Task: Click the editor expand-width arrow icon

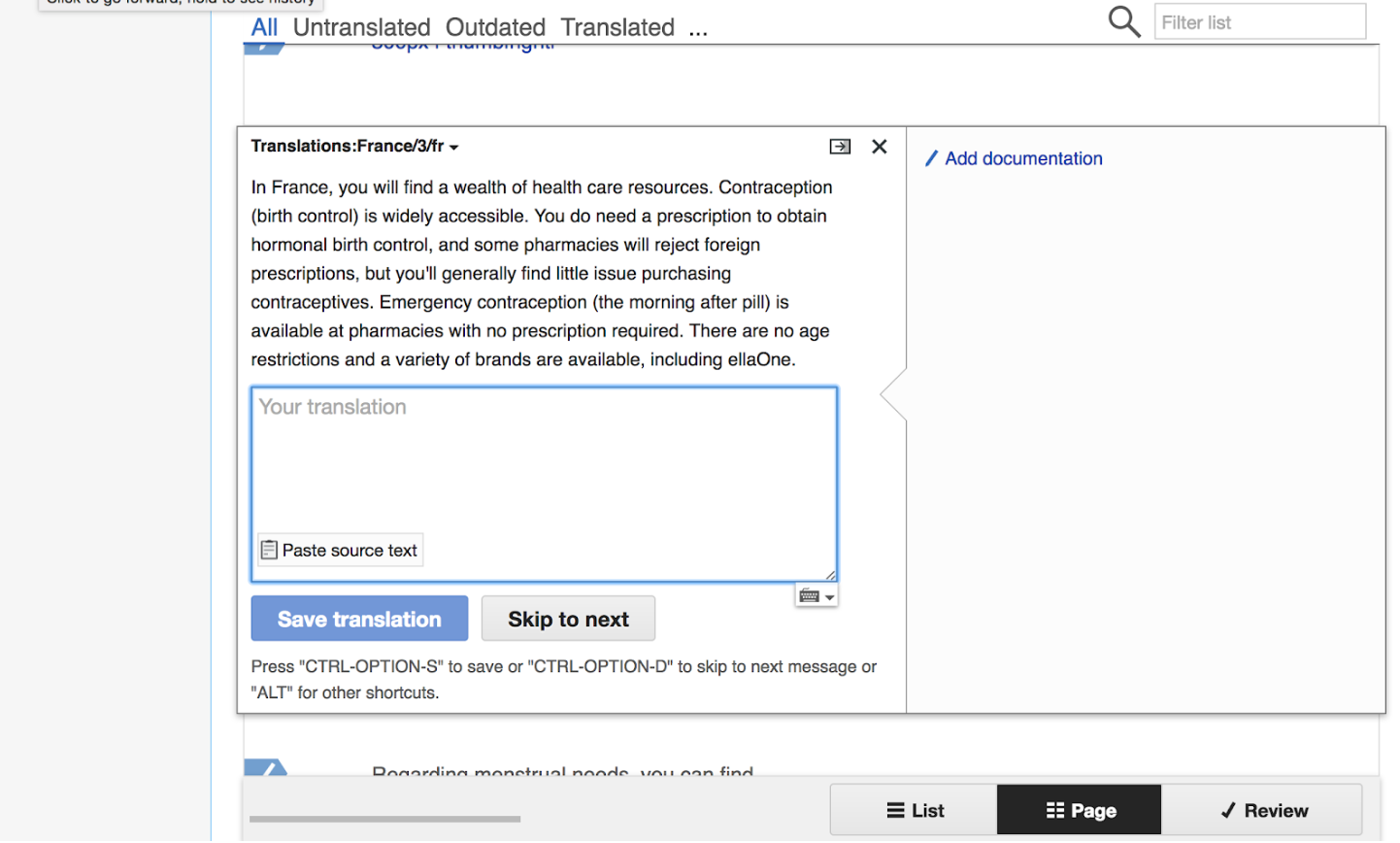Action: pyautogui.click(x=840, y=147)
